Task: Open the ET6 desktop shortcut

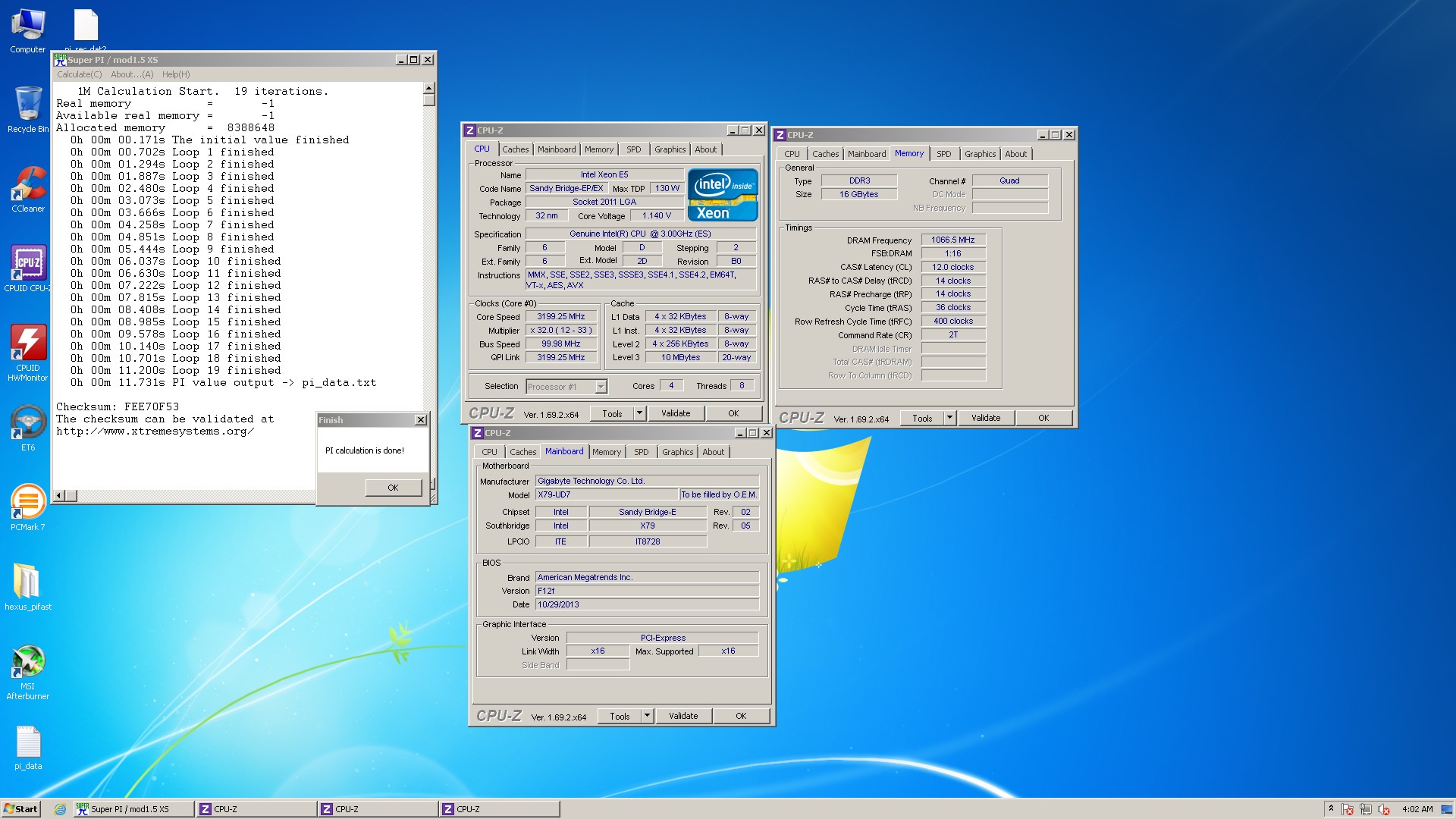Action: coord(28,428)
